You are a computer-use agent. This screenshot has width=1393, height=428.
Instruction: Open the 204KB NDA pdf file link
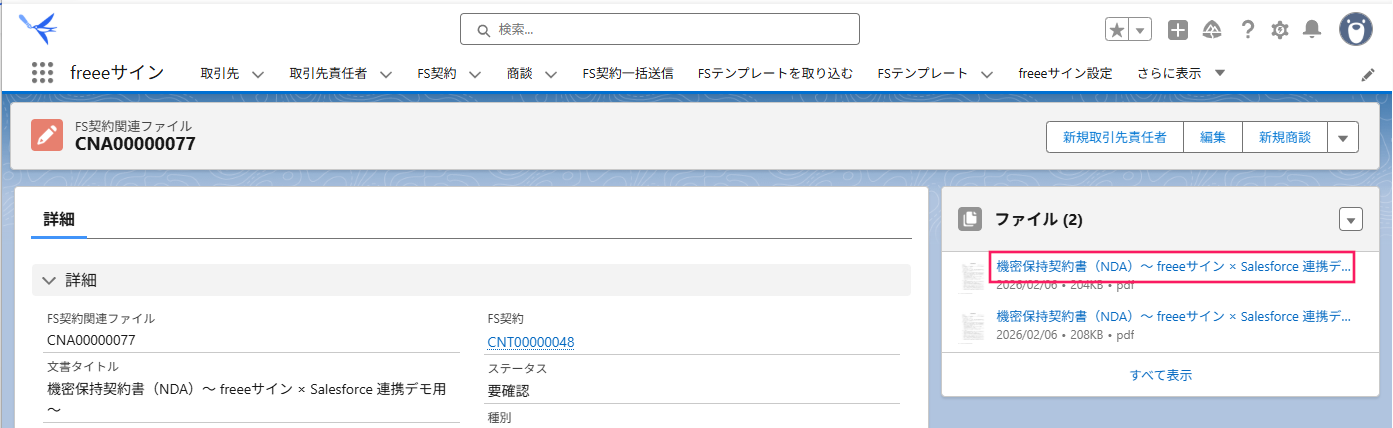click(1173, 267)
